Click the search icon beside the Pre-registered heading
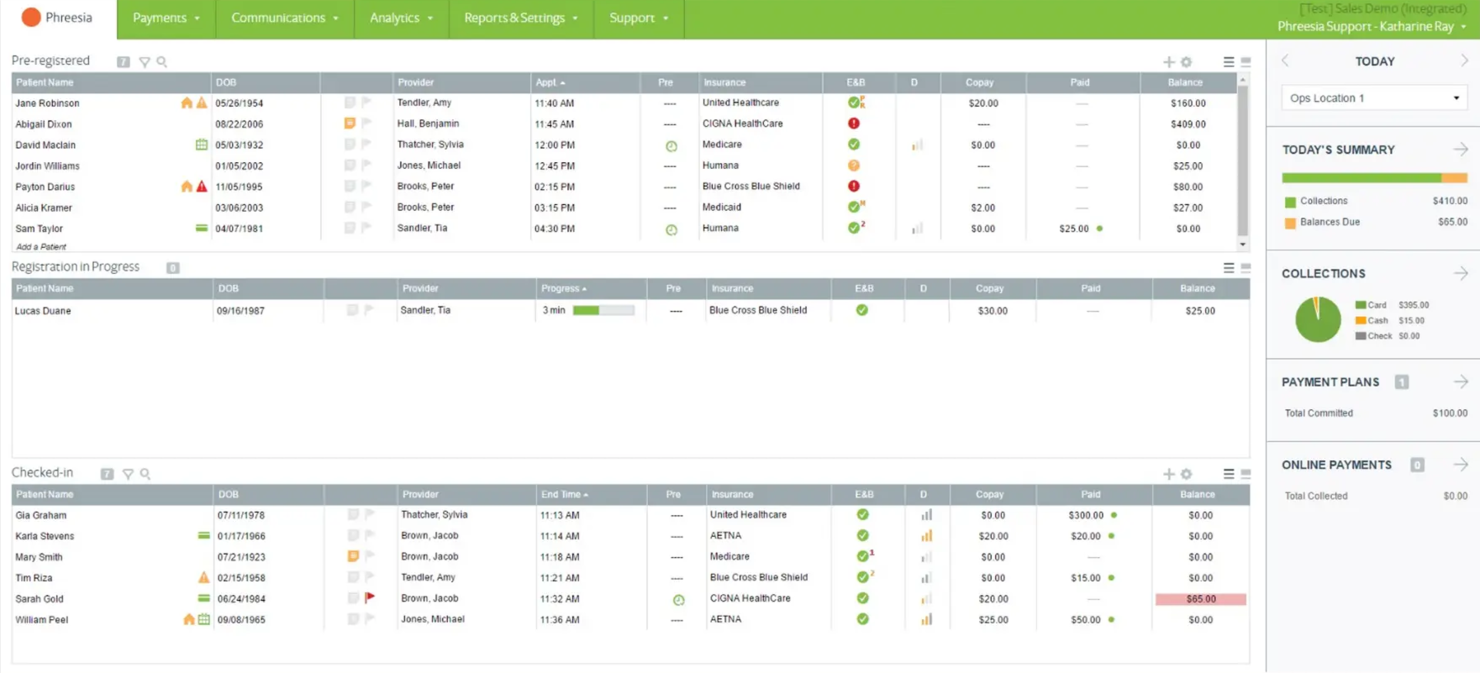The width and height of the screenshot is (1480, 673). point(162,62)
